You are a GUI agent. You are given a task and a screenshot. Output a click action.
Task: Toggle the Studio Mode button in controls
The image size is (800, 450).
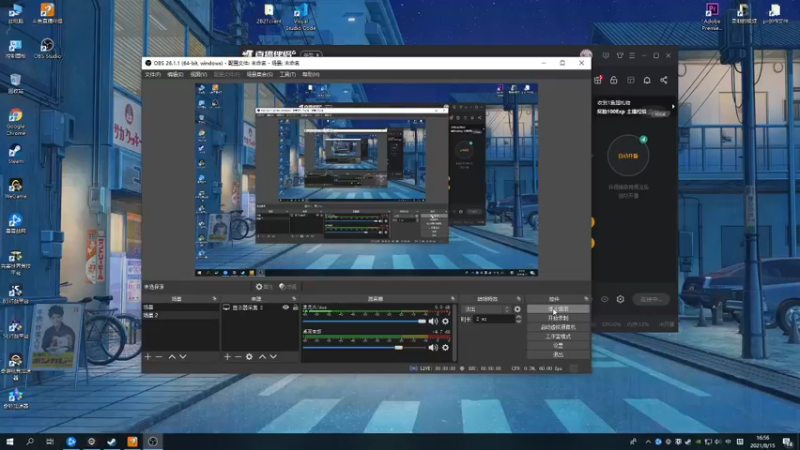tap(558, 336)
